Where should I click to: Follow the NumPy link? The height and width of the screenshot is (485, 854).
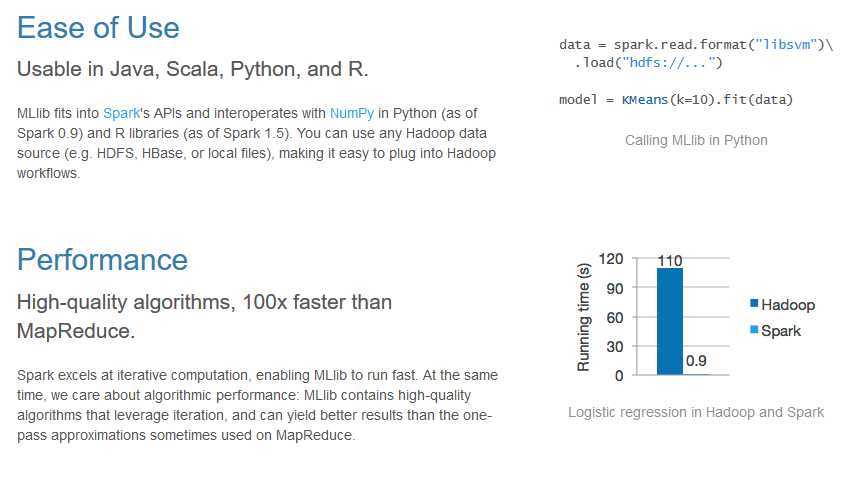[x=352, y=113]
